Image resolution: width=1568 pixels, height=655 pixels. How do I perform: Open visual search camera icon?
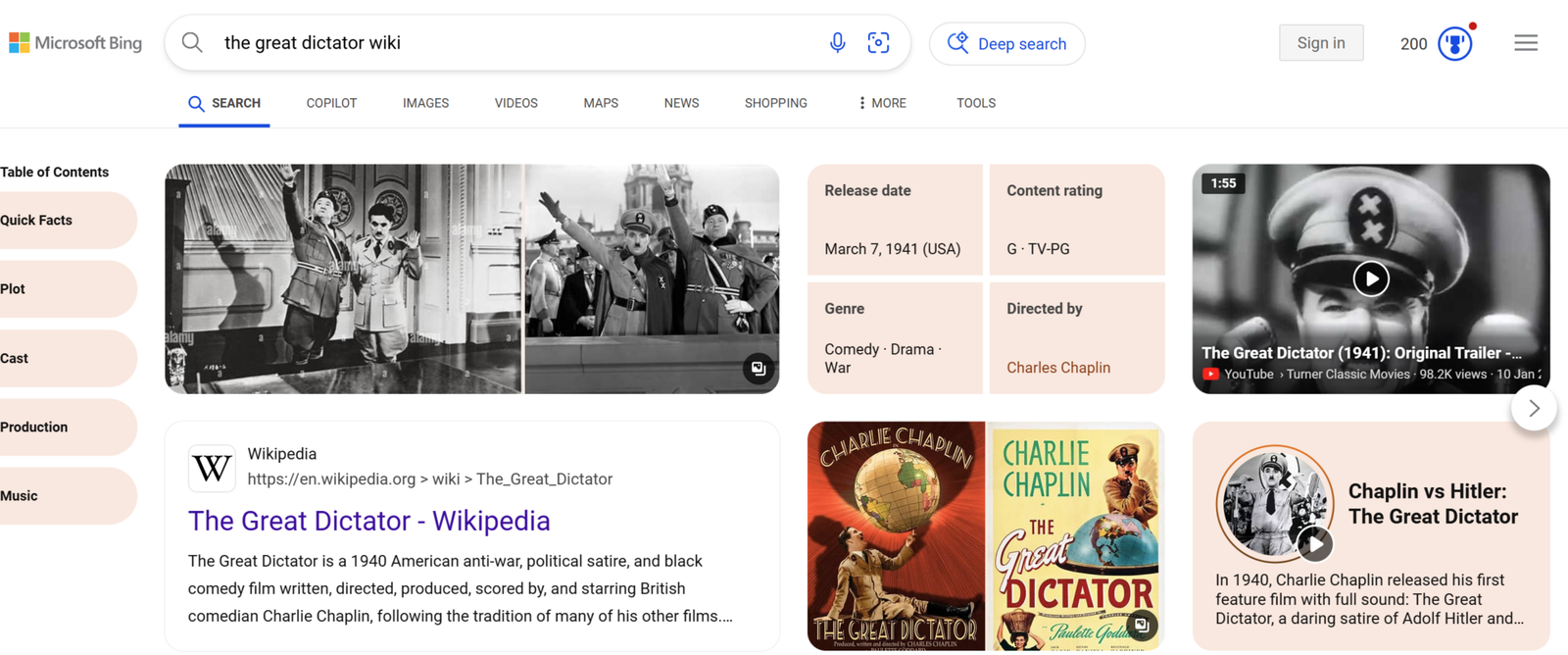[878, 43]
